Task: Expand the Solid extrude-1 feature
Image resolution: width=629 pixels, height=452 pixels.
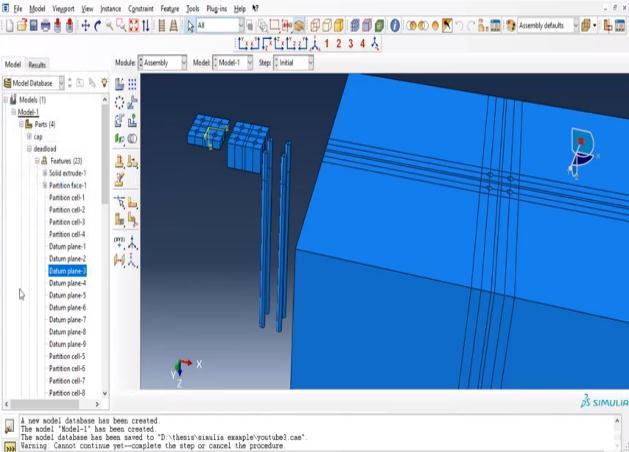Action: tap(45, 173)
